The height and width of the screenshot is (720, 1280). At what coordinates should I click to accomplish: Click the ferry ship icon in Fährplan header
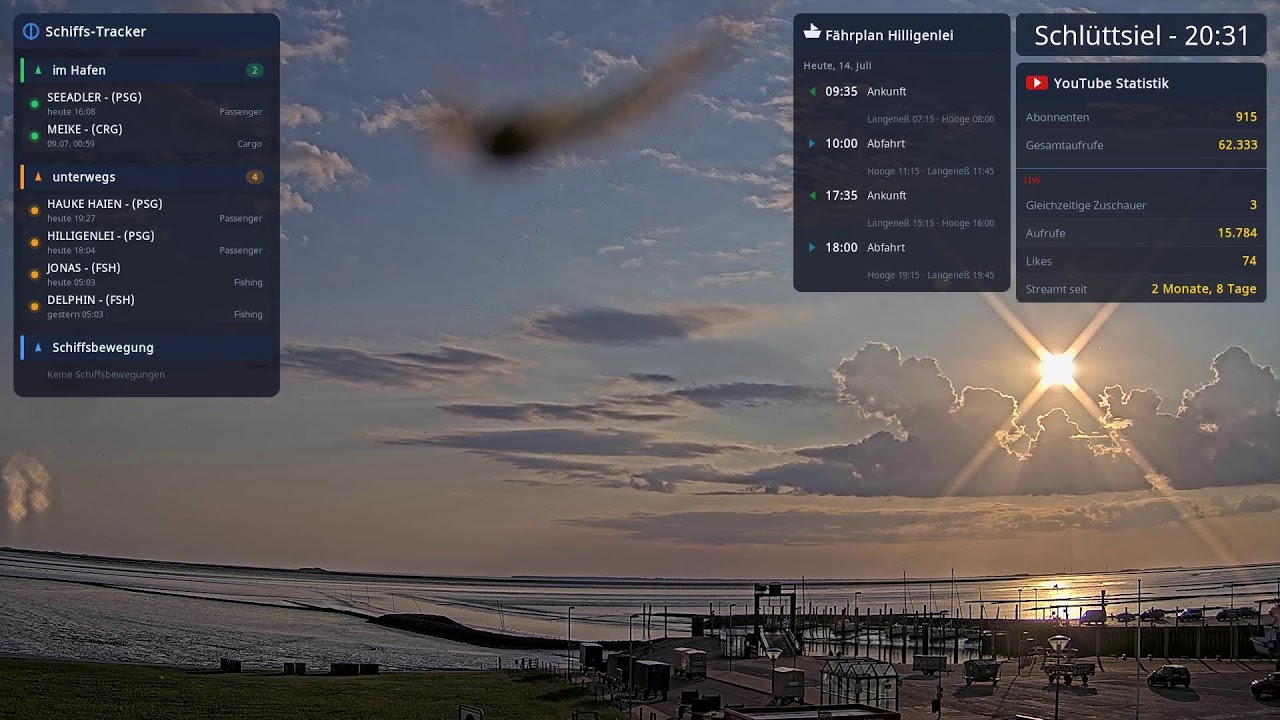pos(812,32)
